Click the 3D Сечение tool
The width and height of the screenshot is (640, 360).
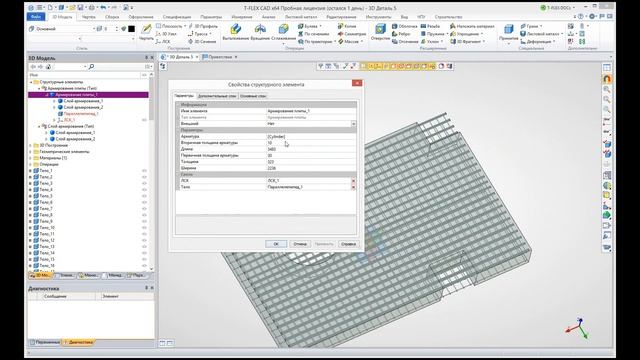pos(202,42)
